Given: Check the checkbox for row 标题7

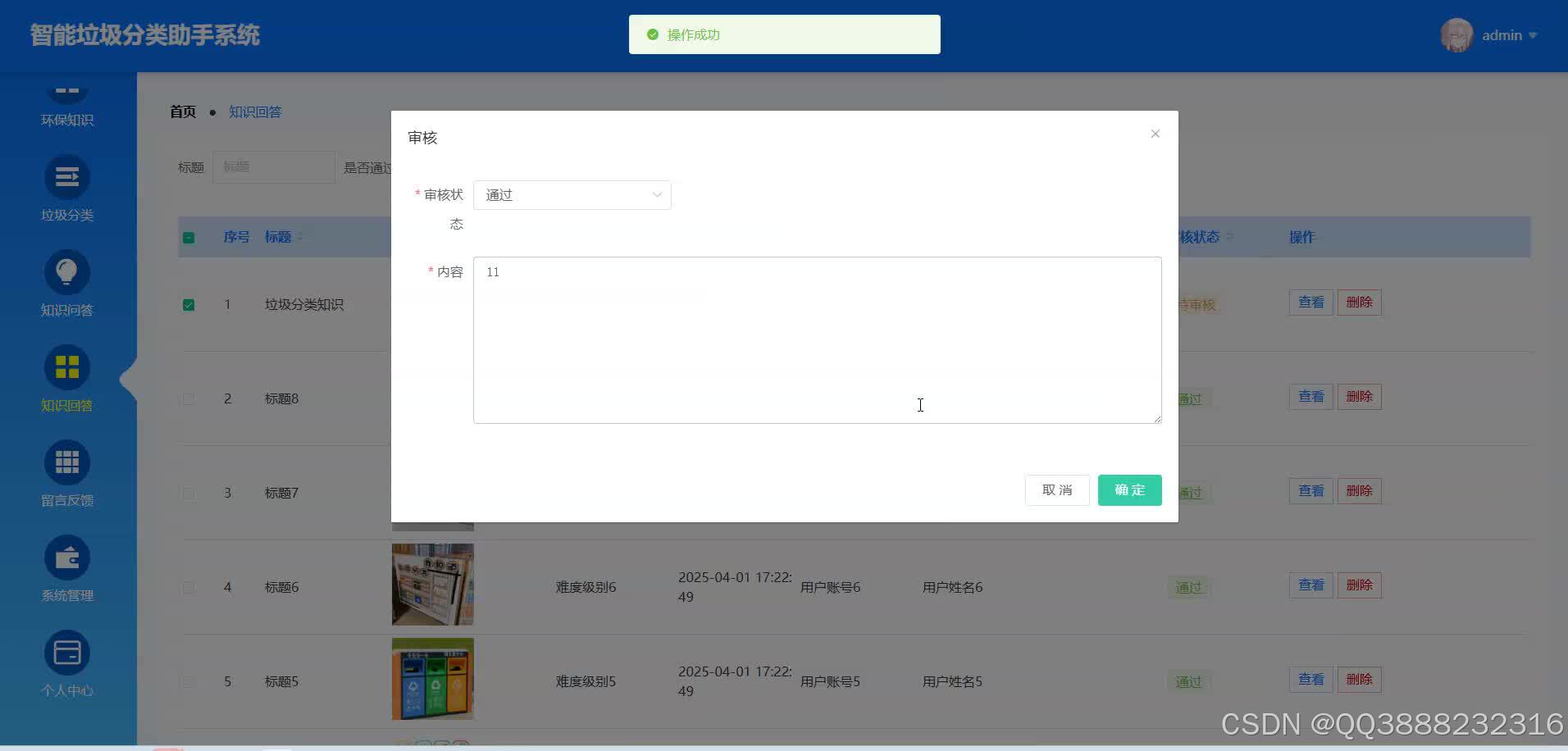Looking at the screenshot, I should point(189,493).
